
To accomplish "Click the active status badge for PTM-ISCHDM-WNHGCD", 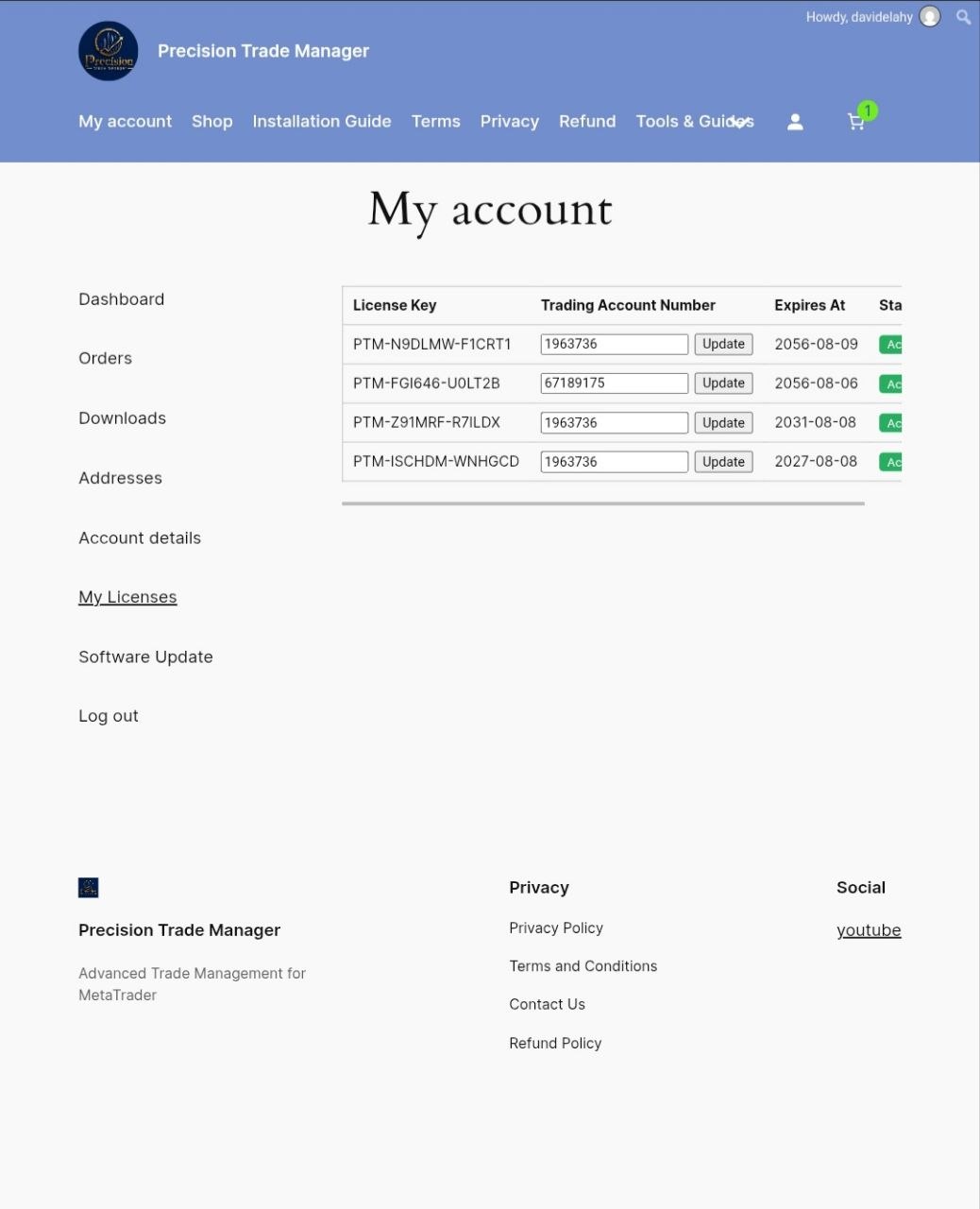I will pyautogui.click(x=890, y=462).
